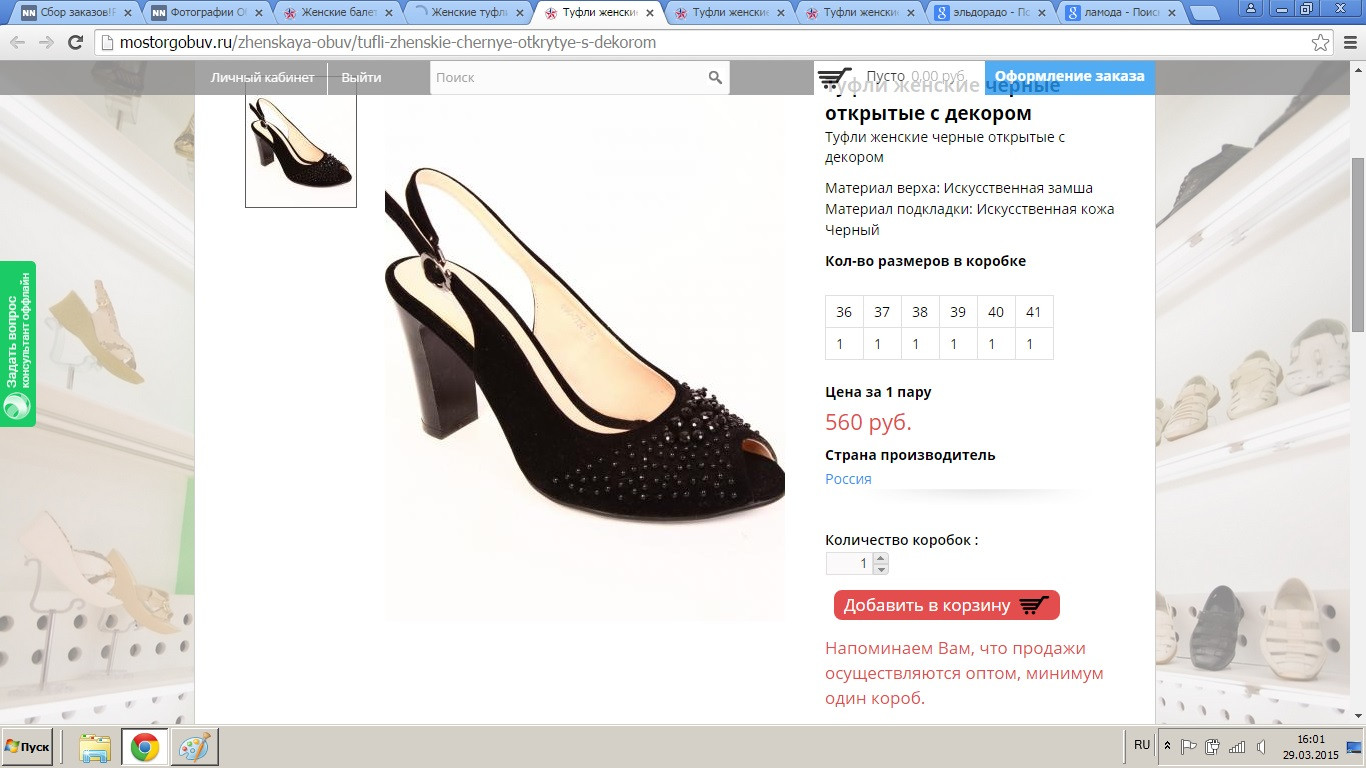Decrease box quantity with down arrow

coord(880,569)
